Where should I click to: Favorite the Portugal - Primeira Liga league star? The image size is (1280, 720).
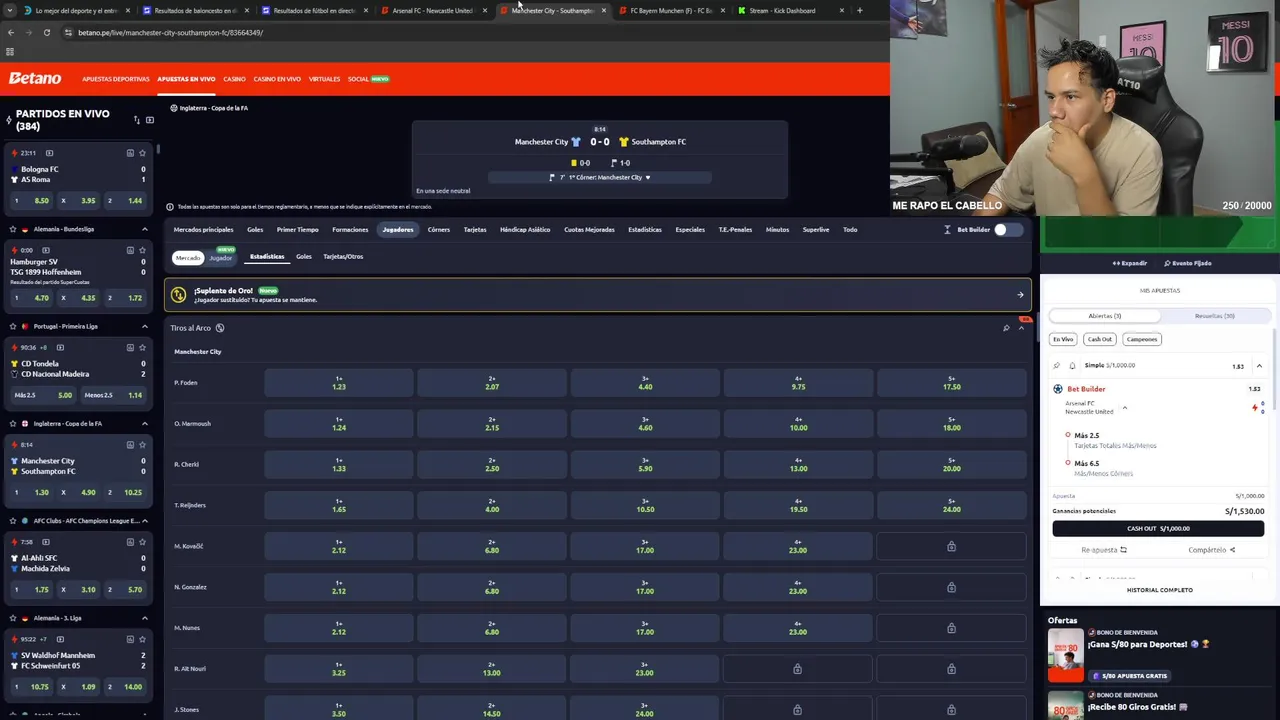pyautogui.click(x=12, y=326)
